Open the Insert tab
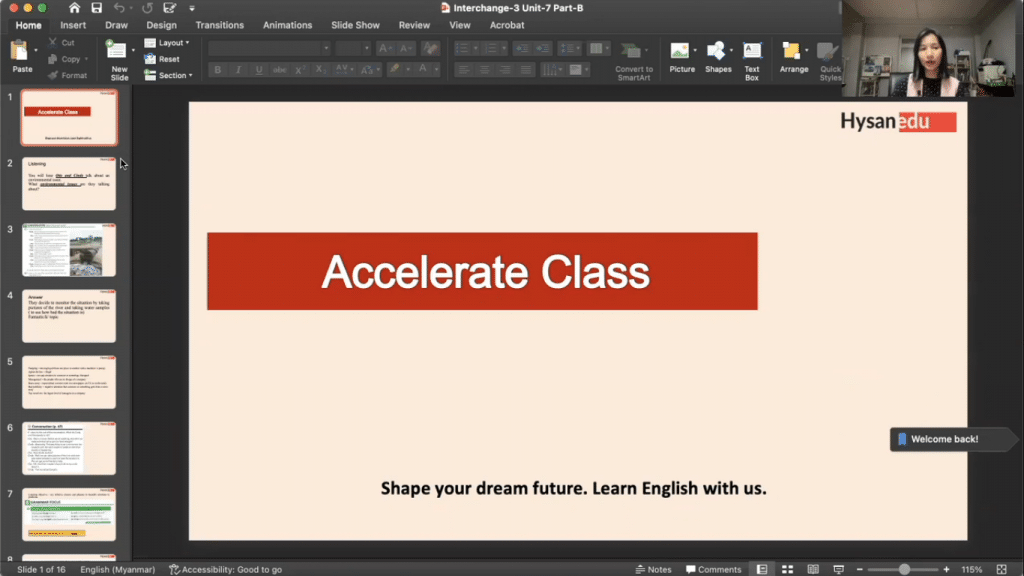The height and width of the screenshot is (576, 1024). coord(73,25)
